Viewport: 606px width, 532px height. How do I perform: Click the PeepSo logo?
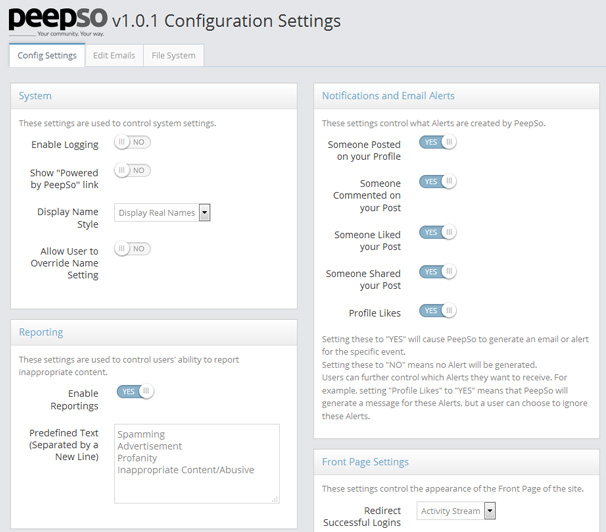coord(58,21)
